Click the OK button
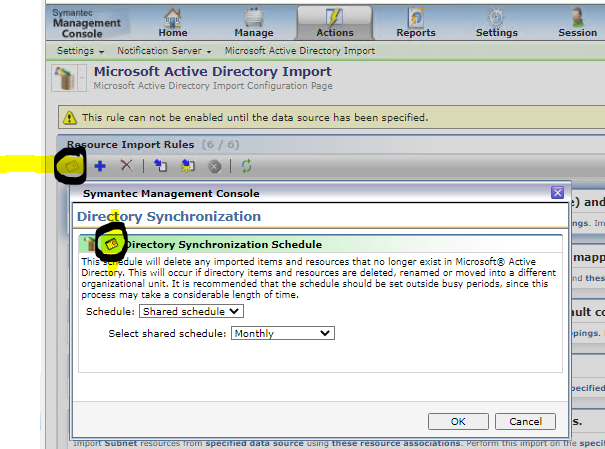Screen dimensions: 605x449 [x=458, y=421]
